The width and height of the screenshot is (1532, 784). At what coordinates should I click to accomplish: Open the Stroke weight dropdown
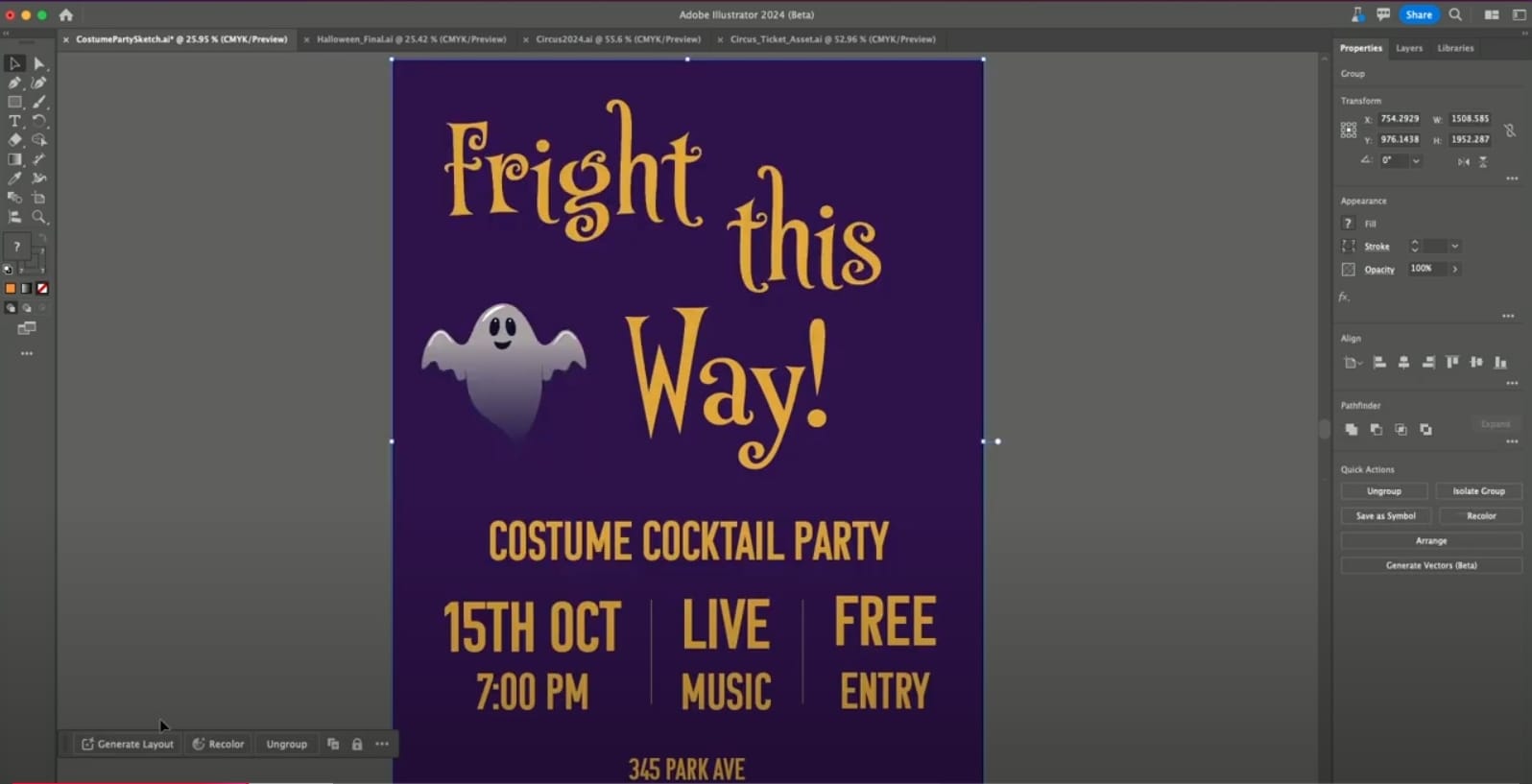[1455, 247]
